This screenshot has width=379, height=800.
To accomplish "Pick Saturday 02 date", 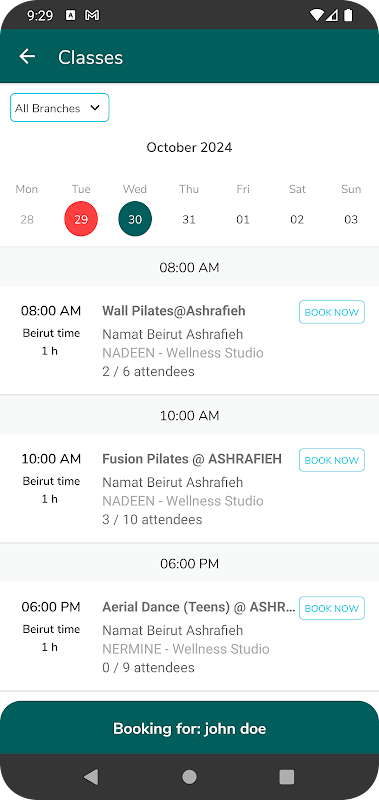I will (x=297, y=219).
